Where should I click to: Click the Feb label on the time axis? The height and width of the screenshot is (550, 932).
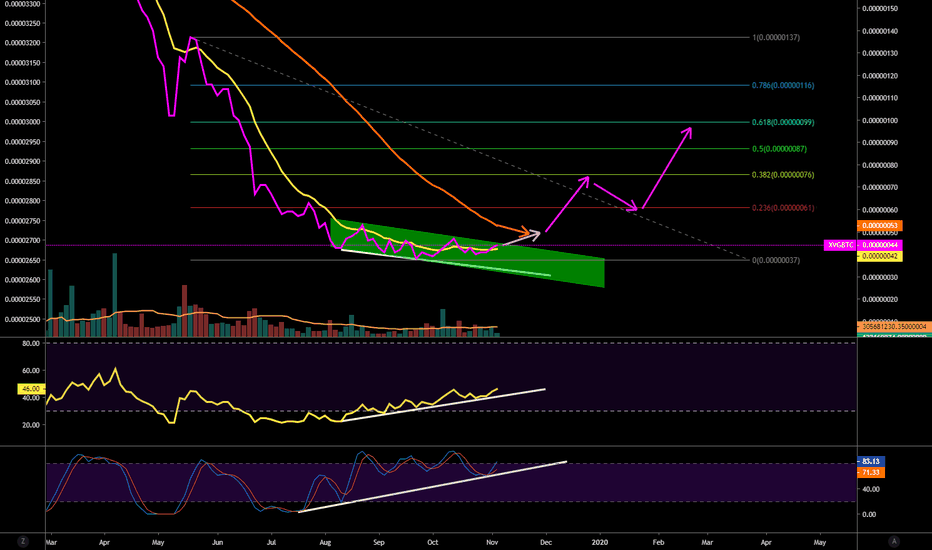coord(658,542)
